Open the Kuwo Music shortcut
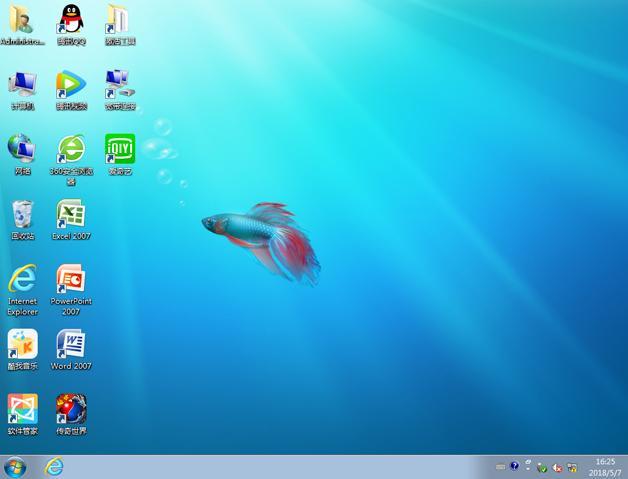 click(22, 345)
